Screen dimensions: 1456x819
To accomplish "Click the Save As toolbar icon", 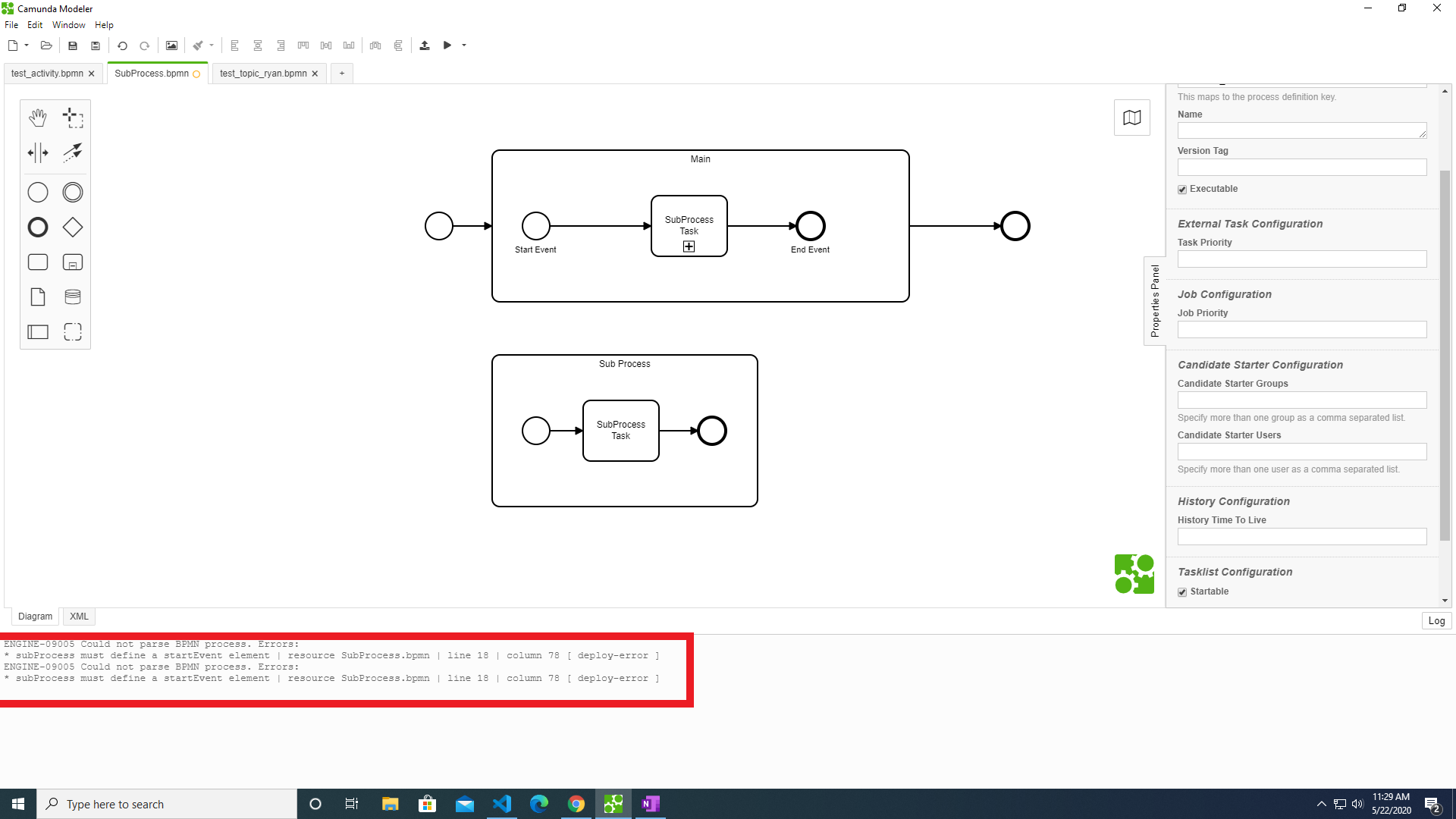I will click(96, 45).
